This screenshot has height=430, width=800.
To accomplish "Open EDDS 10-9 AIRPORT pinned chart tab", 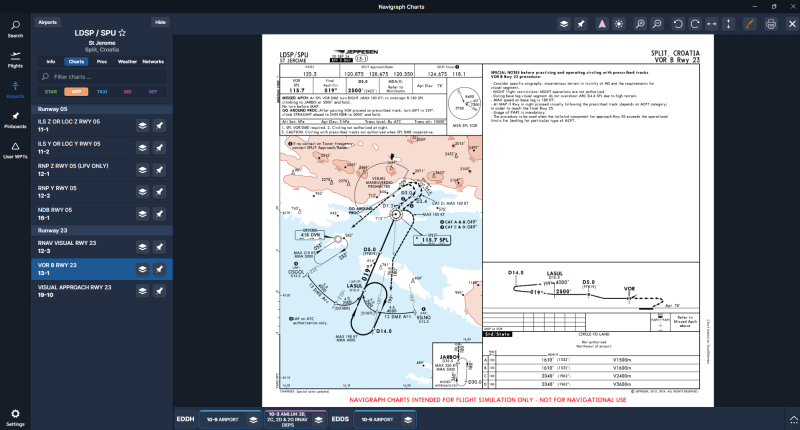I will point(385,419).
